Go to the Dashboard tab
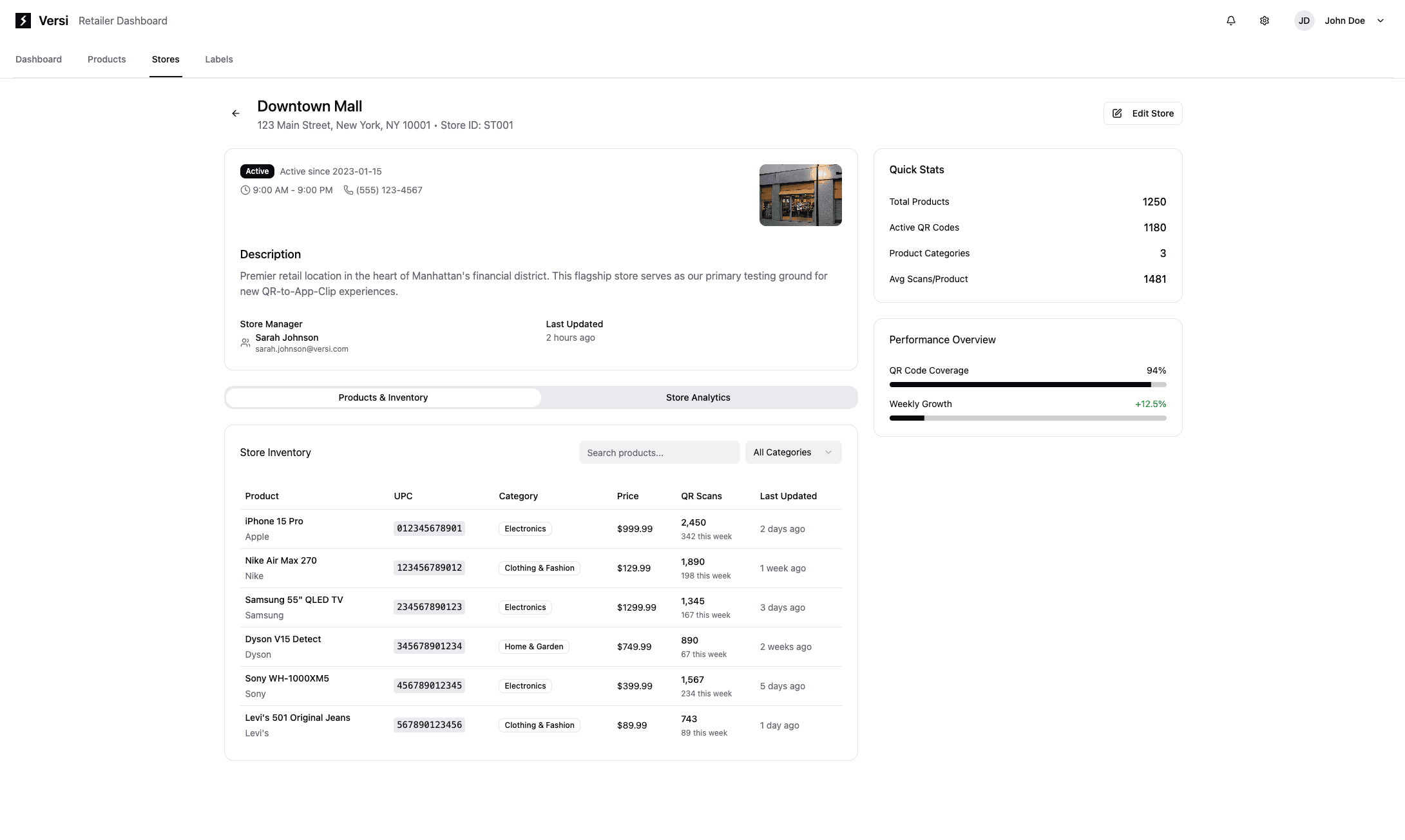The width and height of the screenshot is (1405, 840). coord(39,59)
